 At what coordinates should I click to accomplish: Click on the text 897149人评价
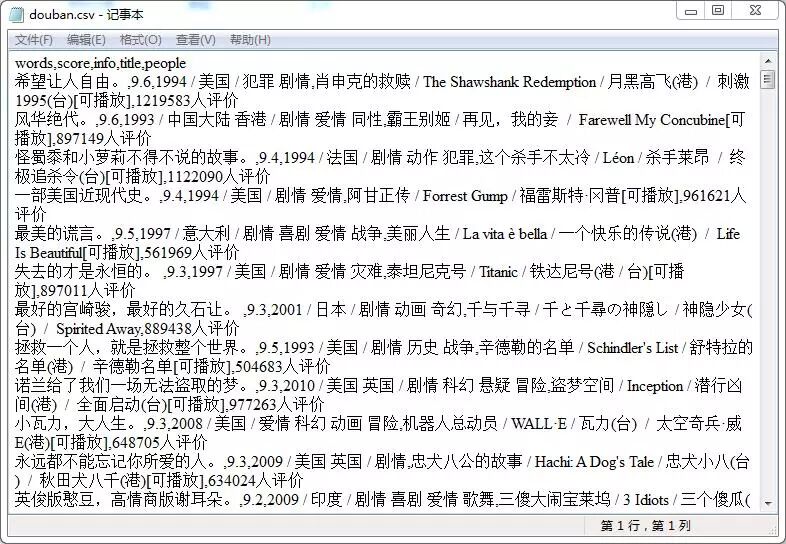click(x=104, y=138)
